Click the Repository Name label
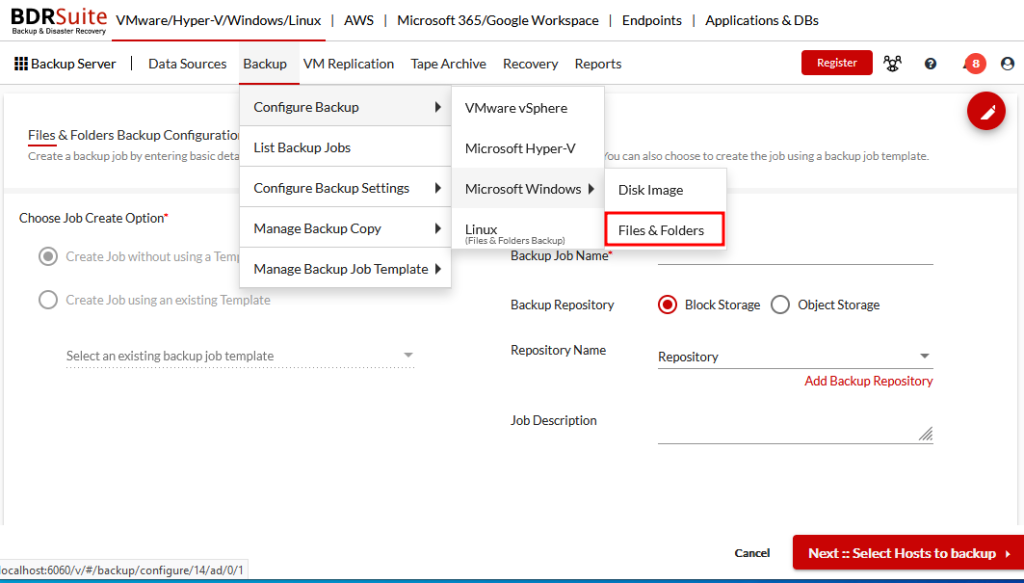 pyautogui.click(x=558, y=351)
